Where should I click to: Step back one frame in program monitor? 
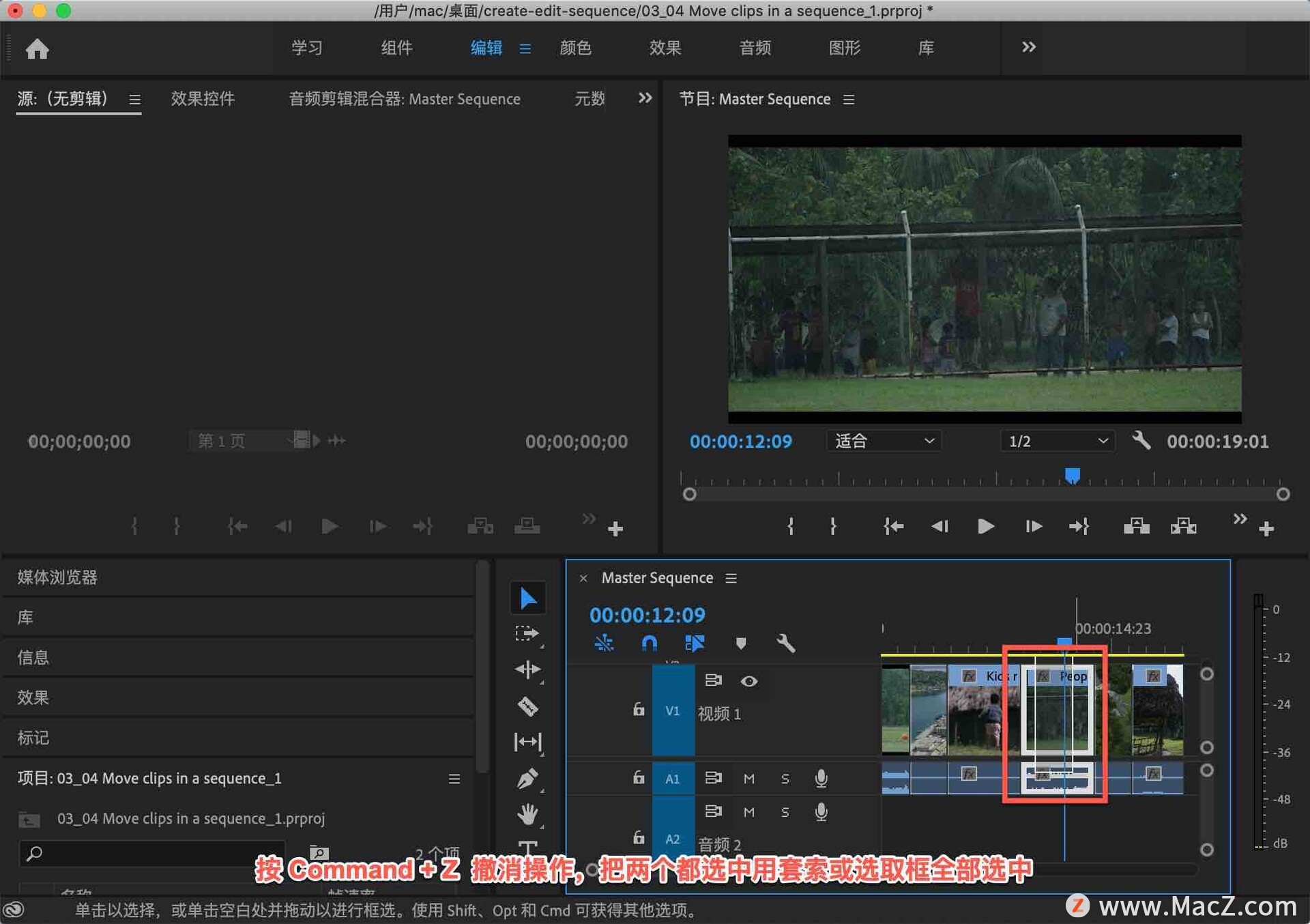pos(940,526)
